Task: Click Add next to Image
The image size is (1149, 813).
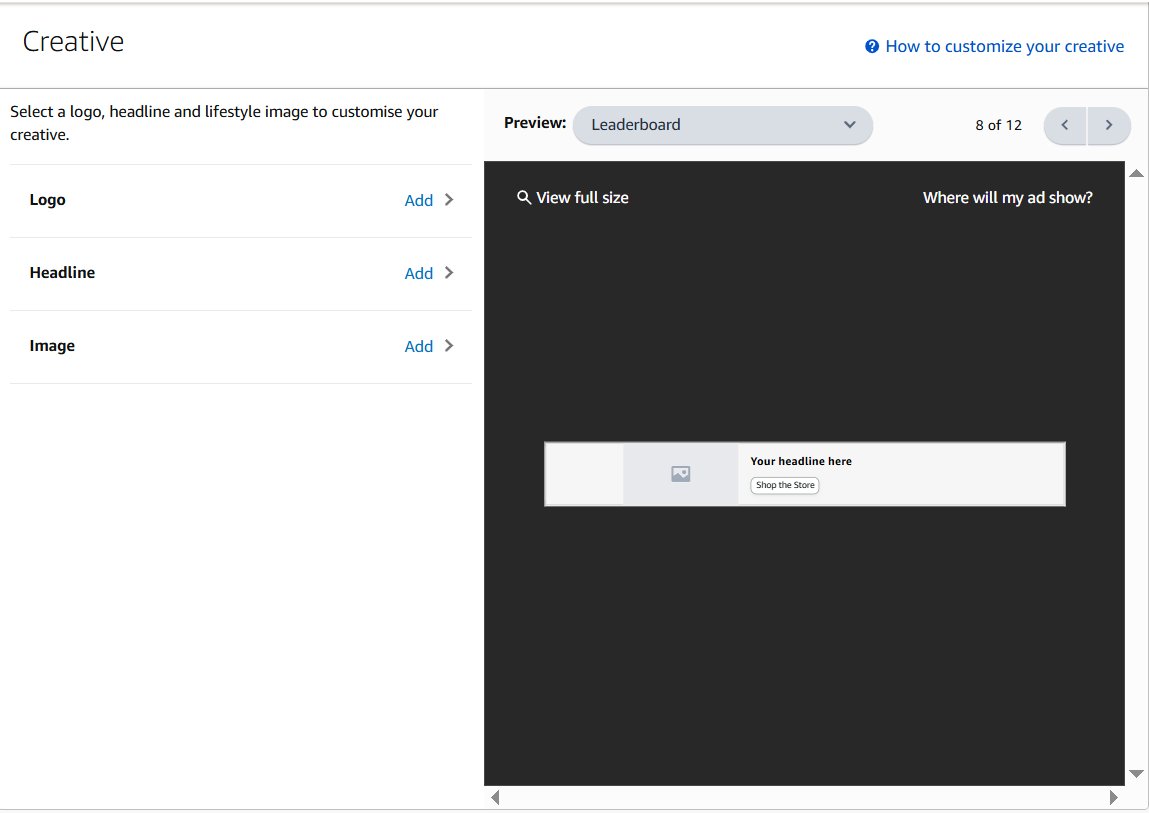Action: point(418,346)
